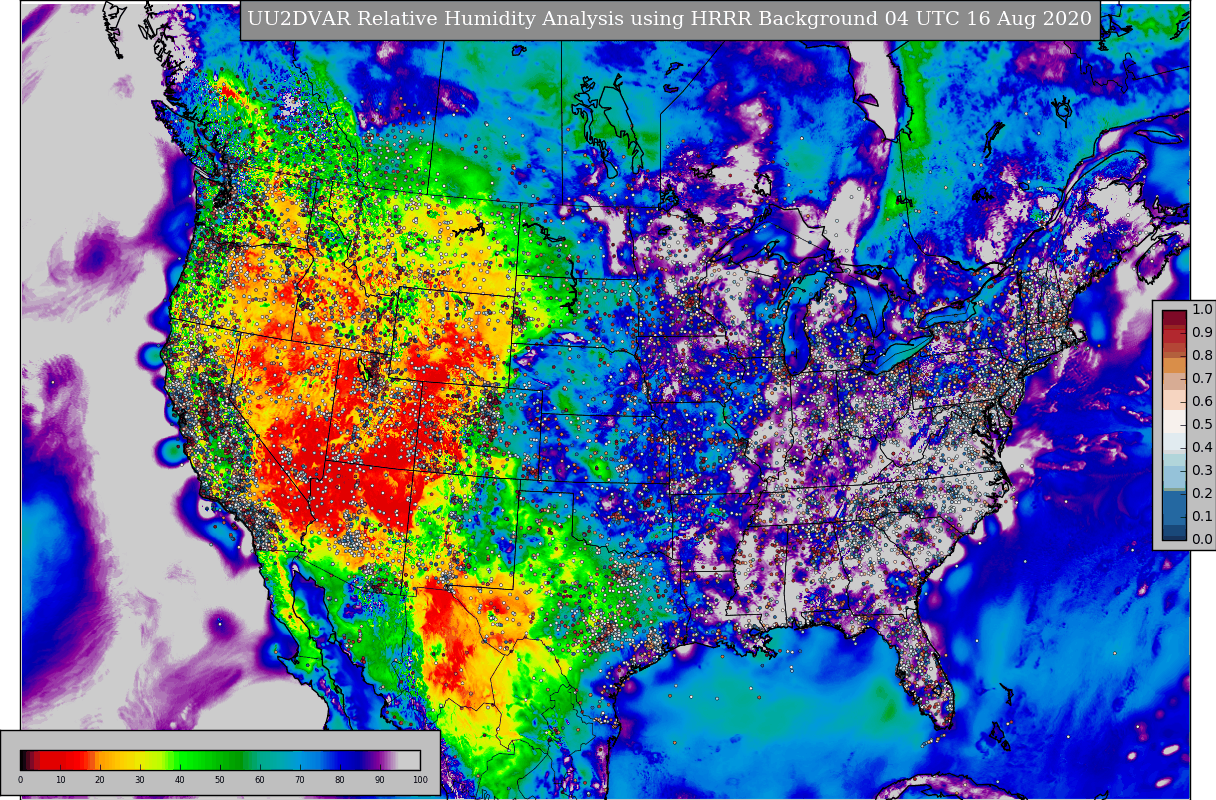Viewport: 1216px width, 800px height.
Task: Click the 0.2 label on the right colorbar
Action: (1202, 493)
